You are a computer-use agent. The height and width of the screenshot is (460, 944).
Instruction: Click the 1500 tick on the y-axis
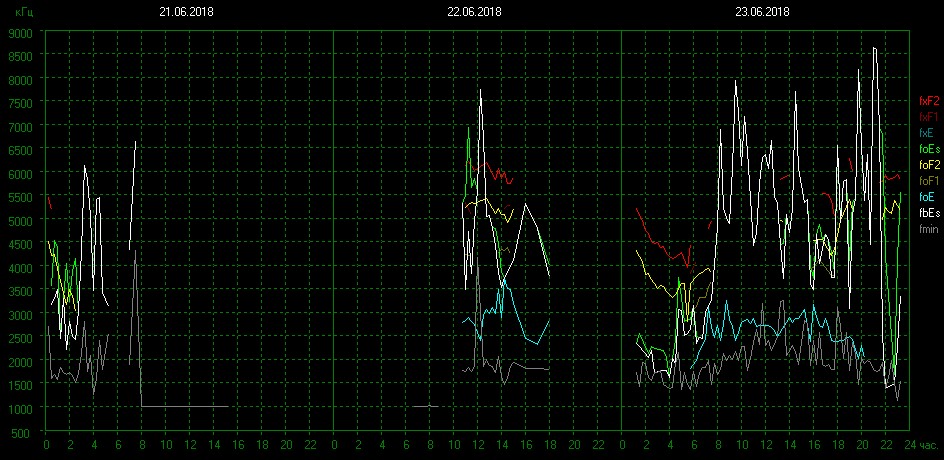(22, 385)
